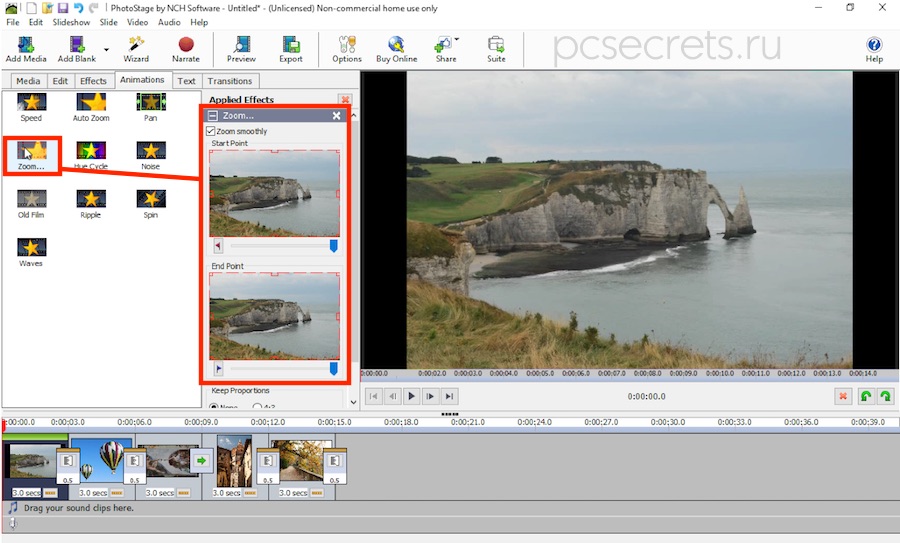
Task: Select the Pan animation effect
Action: [150, 107]
